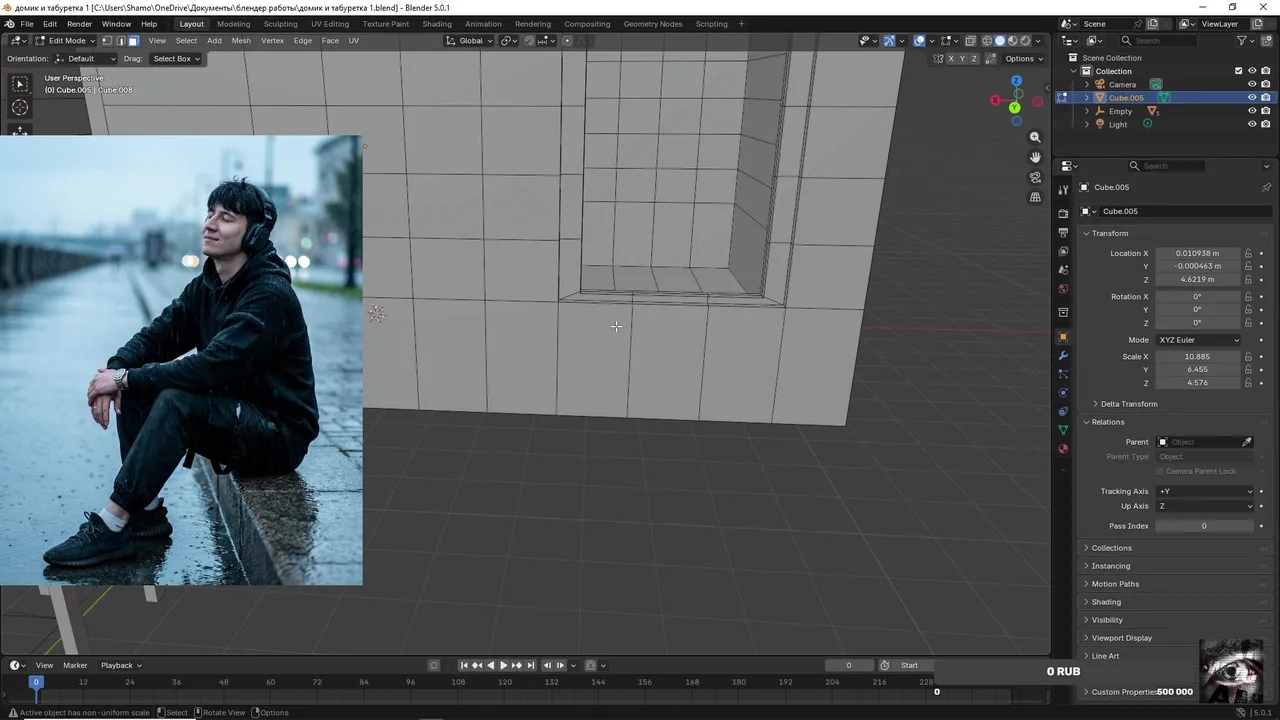Select face selection mode
The image size is (1280, 720).
pyautogui.click(x=133, y=41)
